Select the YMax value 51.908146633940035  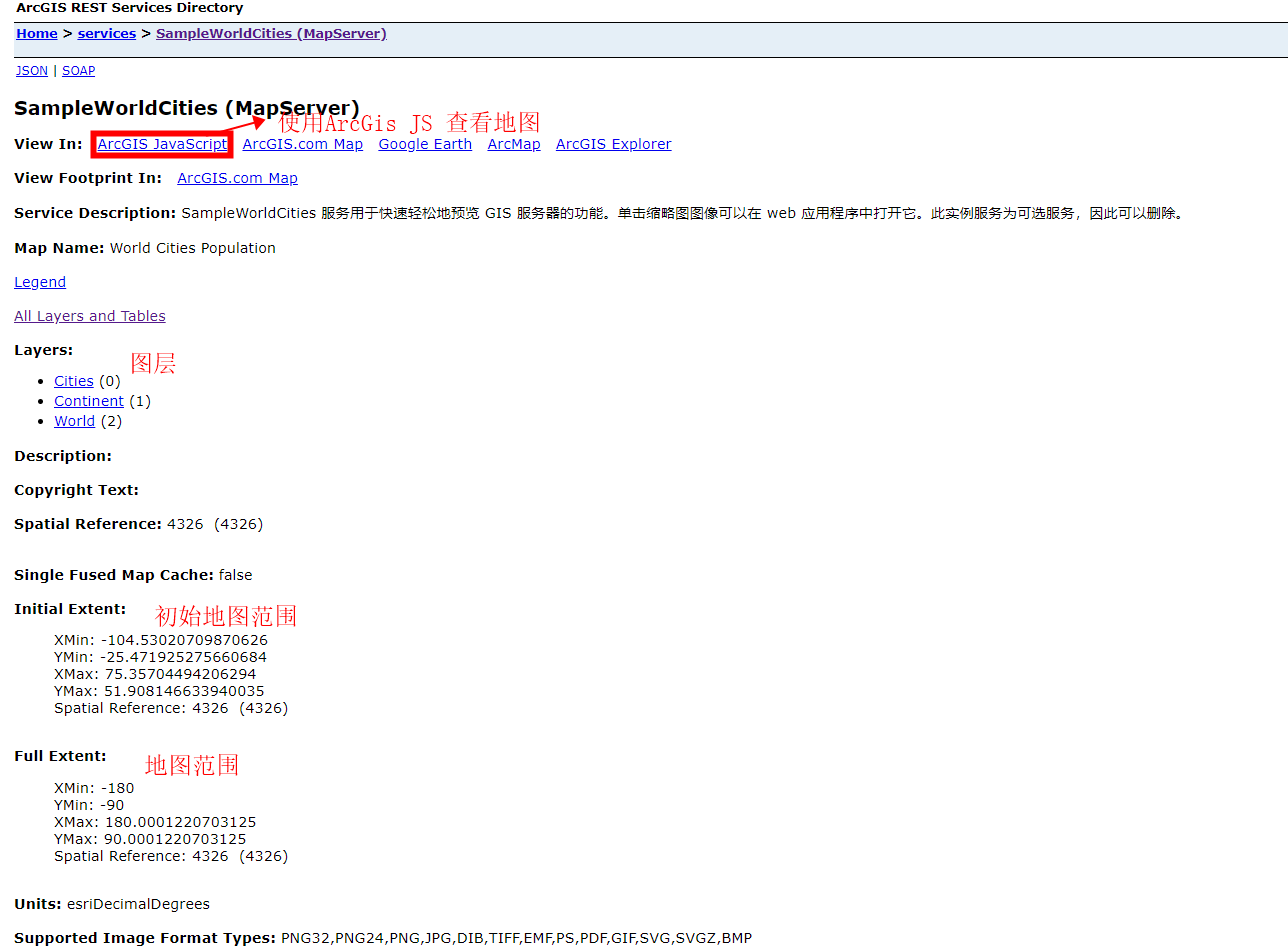[184, 691]
